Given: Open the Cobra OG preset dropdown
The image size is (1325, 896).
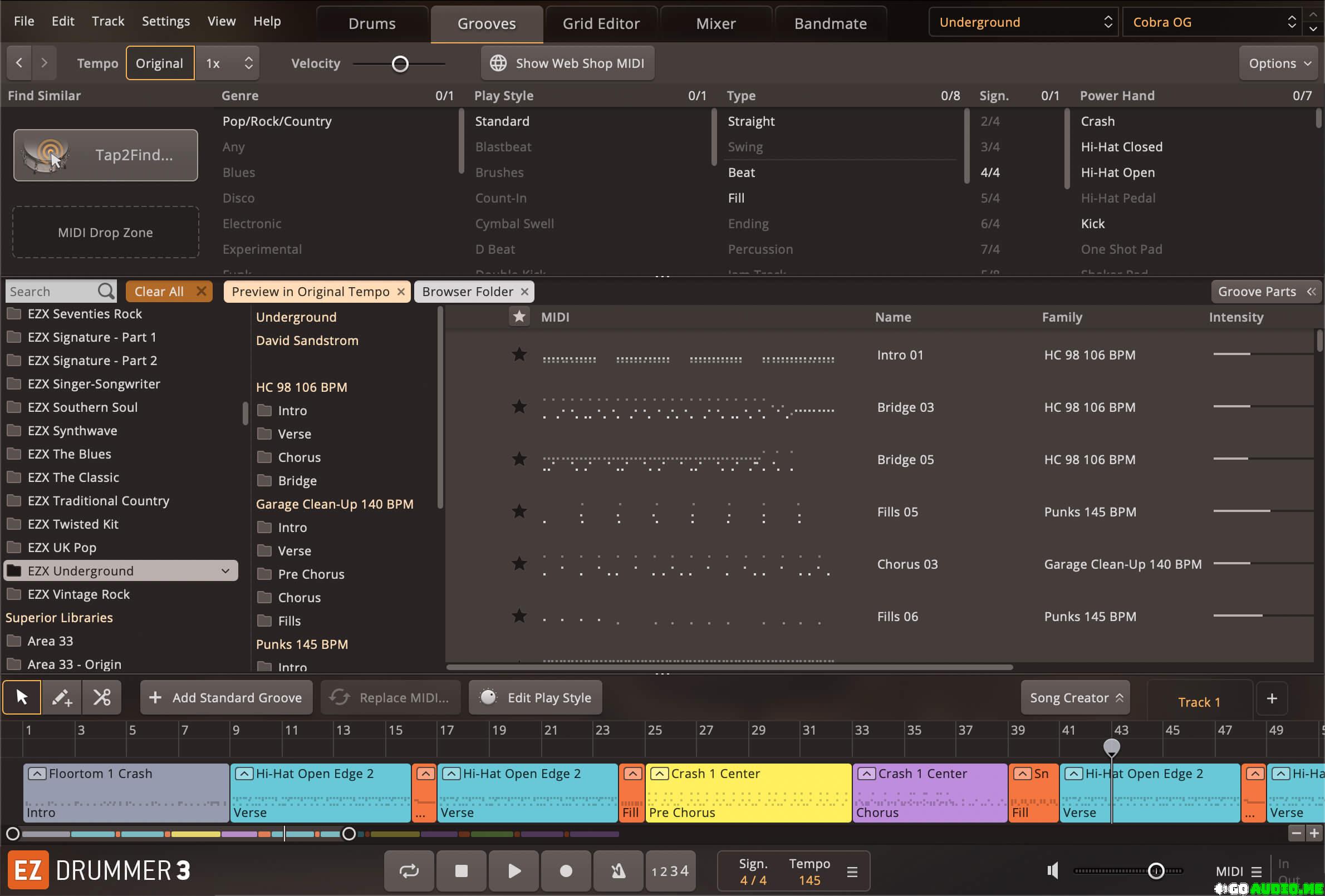Looking at the screenshot, I should [x=1213, y=22].
